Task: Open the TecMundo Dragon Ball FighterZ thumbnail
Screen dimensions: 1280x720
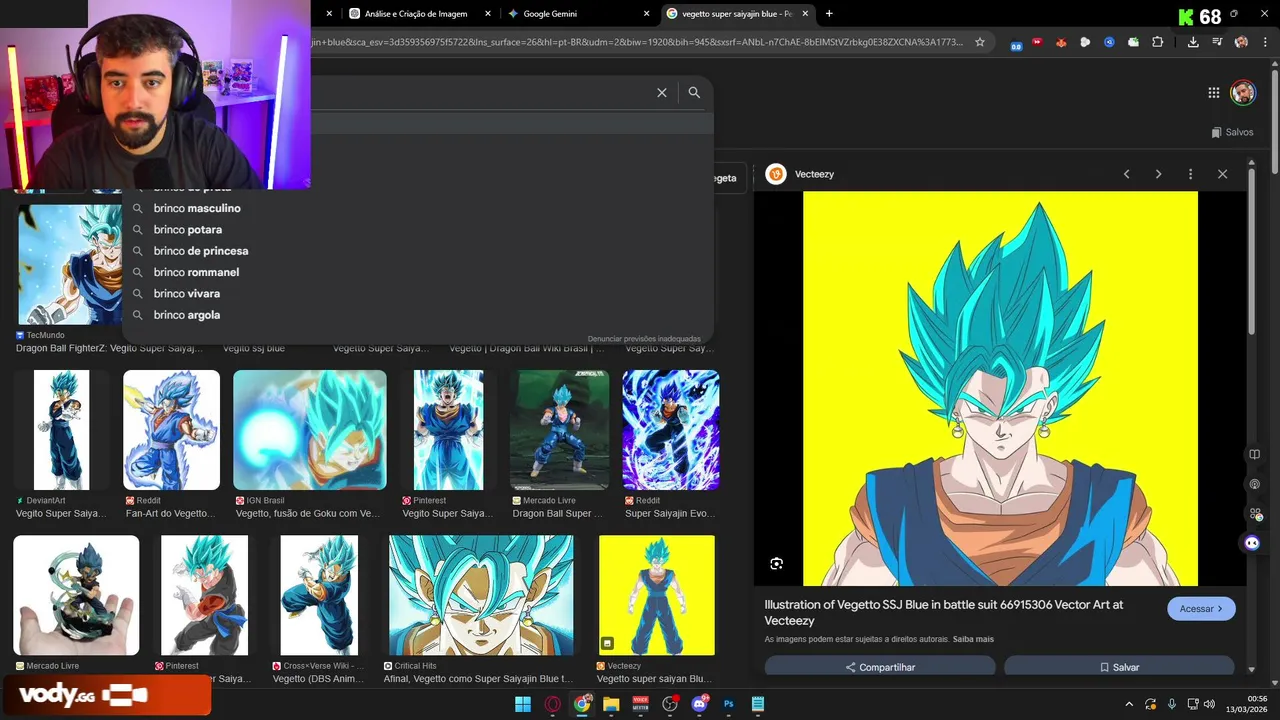Action: click(68, 265)
